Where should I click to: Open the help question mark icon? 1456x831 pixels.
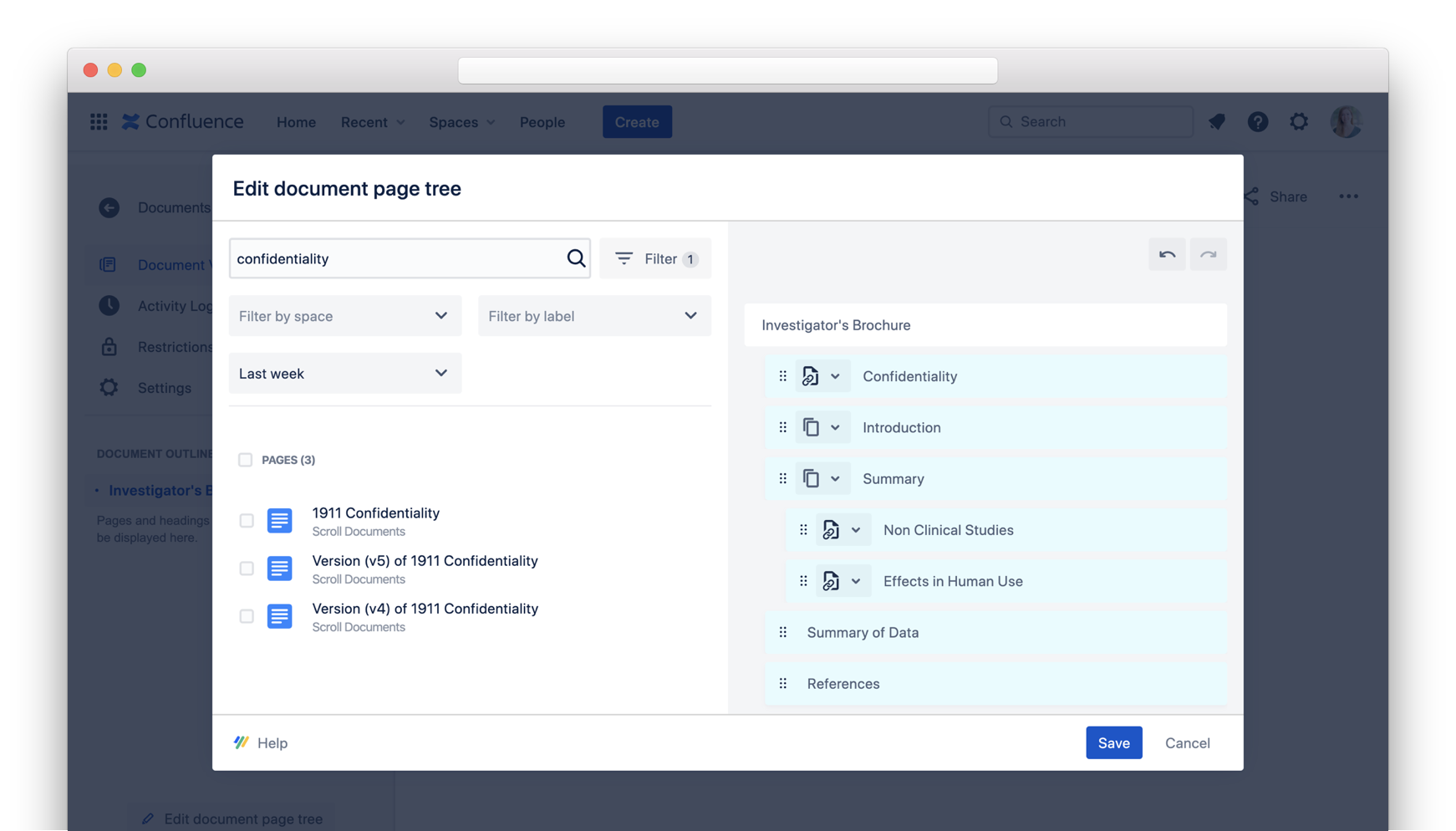click(1257, 122)
